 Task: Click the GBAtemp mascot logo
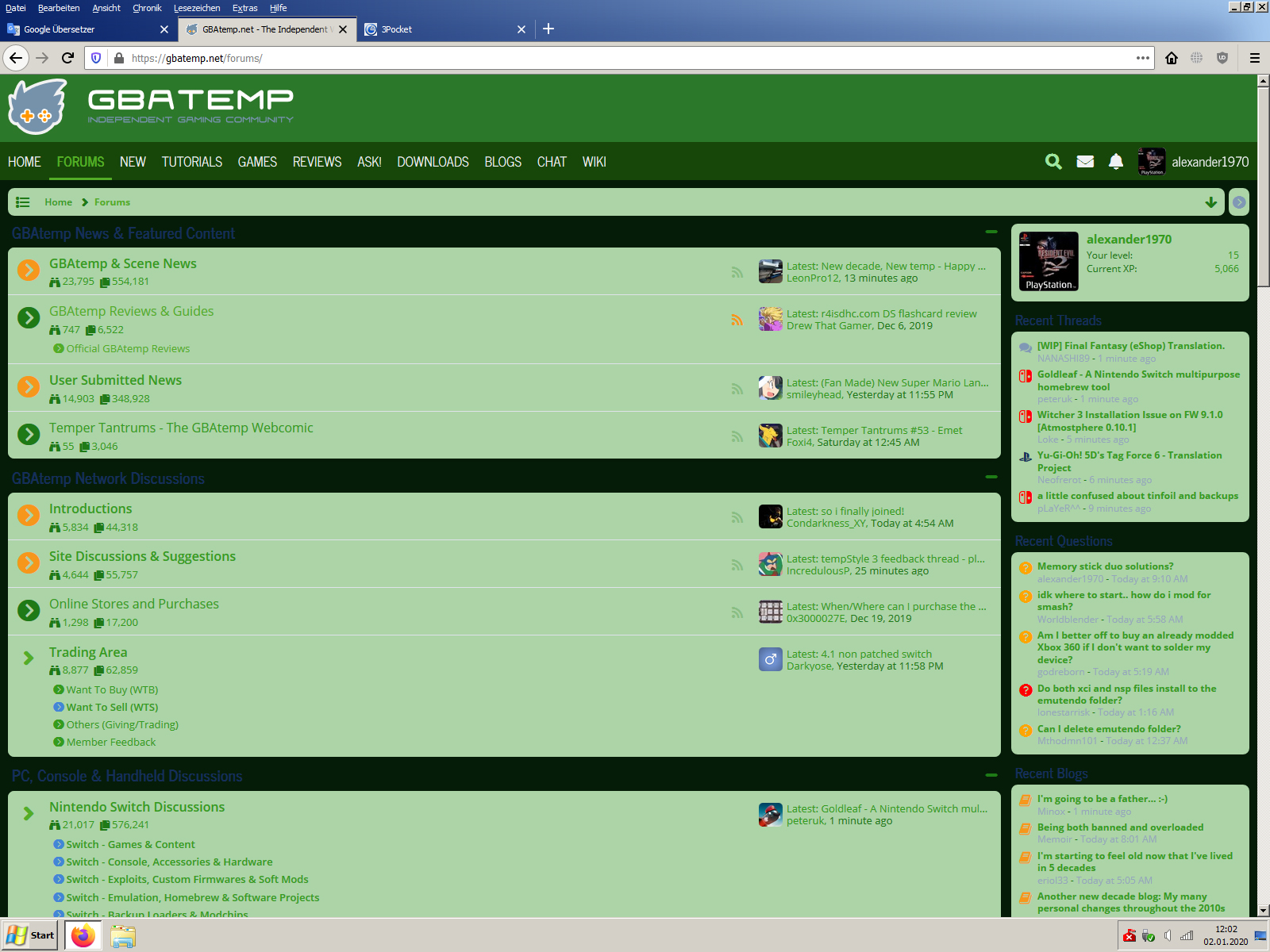(x=37, y=107)
